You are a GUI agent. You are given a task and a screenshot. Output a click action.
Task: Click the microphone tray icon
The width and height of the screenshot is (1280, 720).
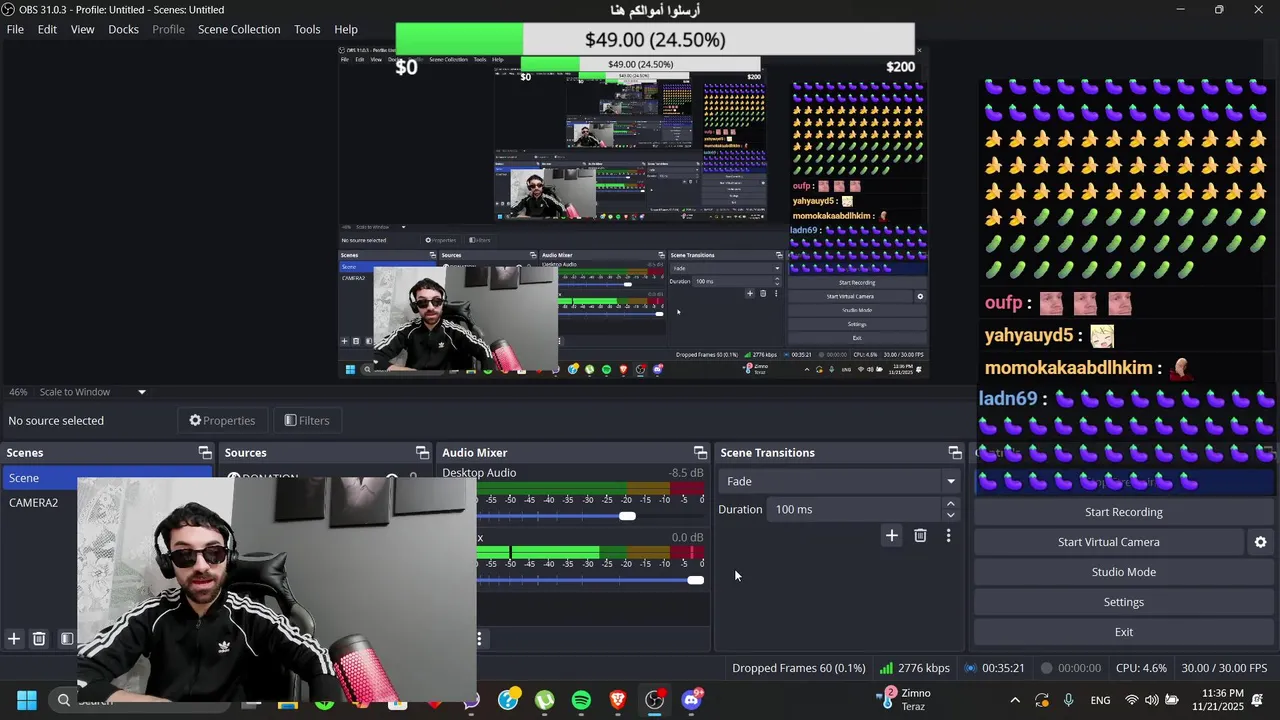pos(1069,700)
